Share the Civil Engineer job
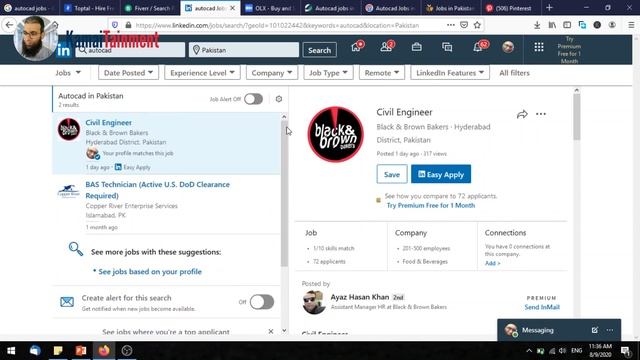The width and height of the screenshot is (640, 360). (x=522, y=114)
